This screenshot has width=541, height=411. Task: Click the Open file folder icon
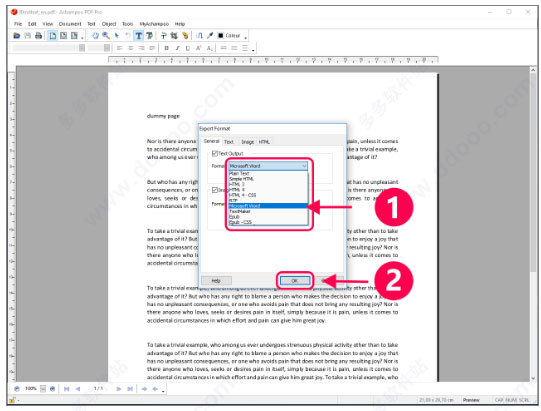click(17, 36)
